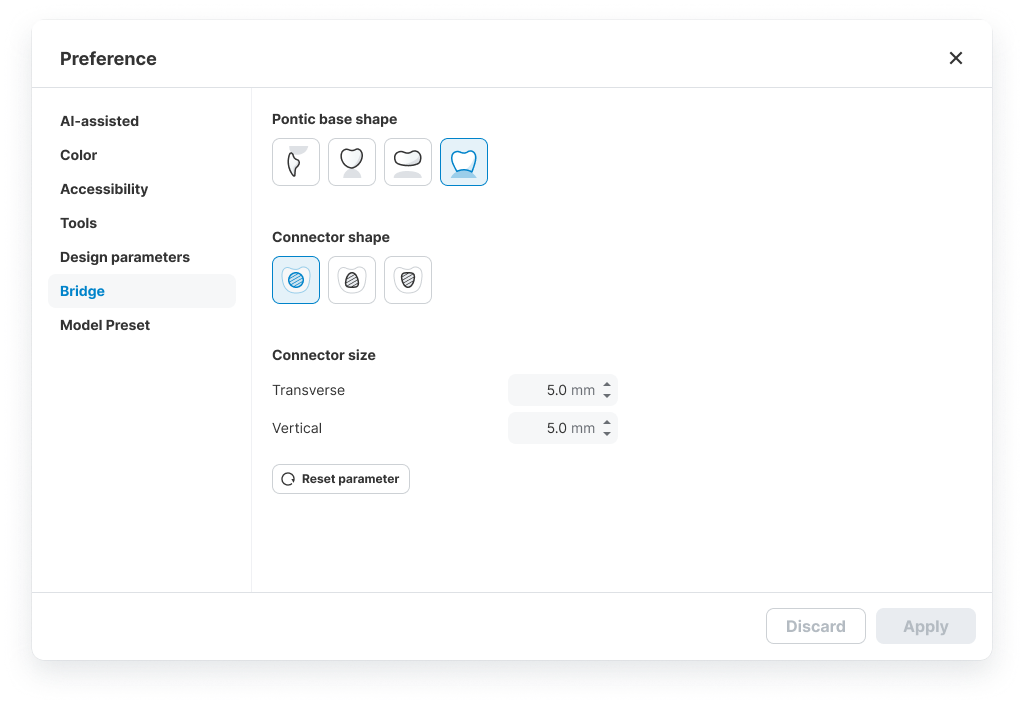Open the AI-assisted preferences section
The image size is (1024, 704).
pos(99,121)
